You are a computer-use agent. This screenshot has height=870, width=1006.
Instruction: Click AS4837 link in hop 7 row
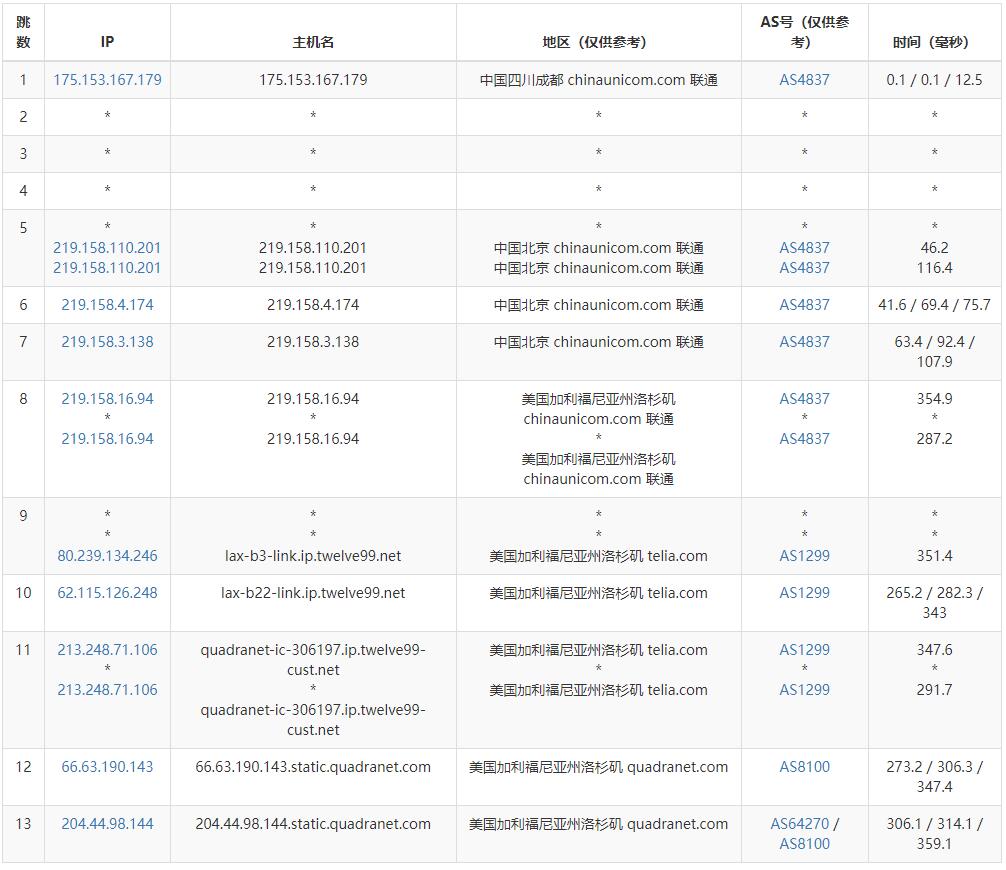(x=805, y=342)
